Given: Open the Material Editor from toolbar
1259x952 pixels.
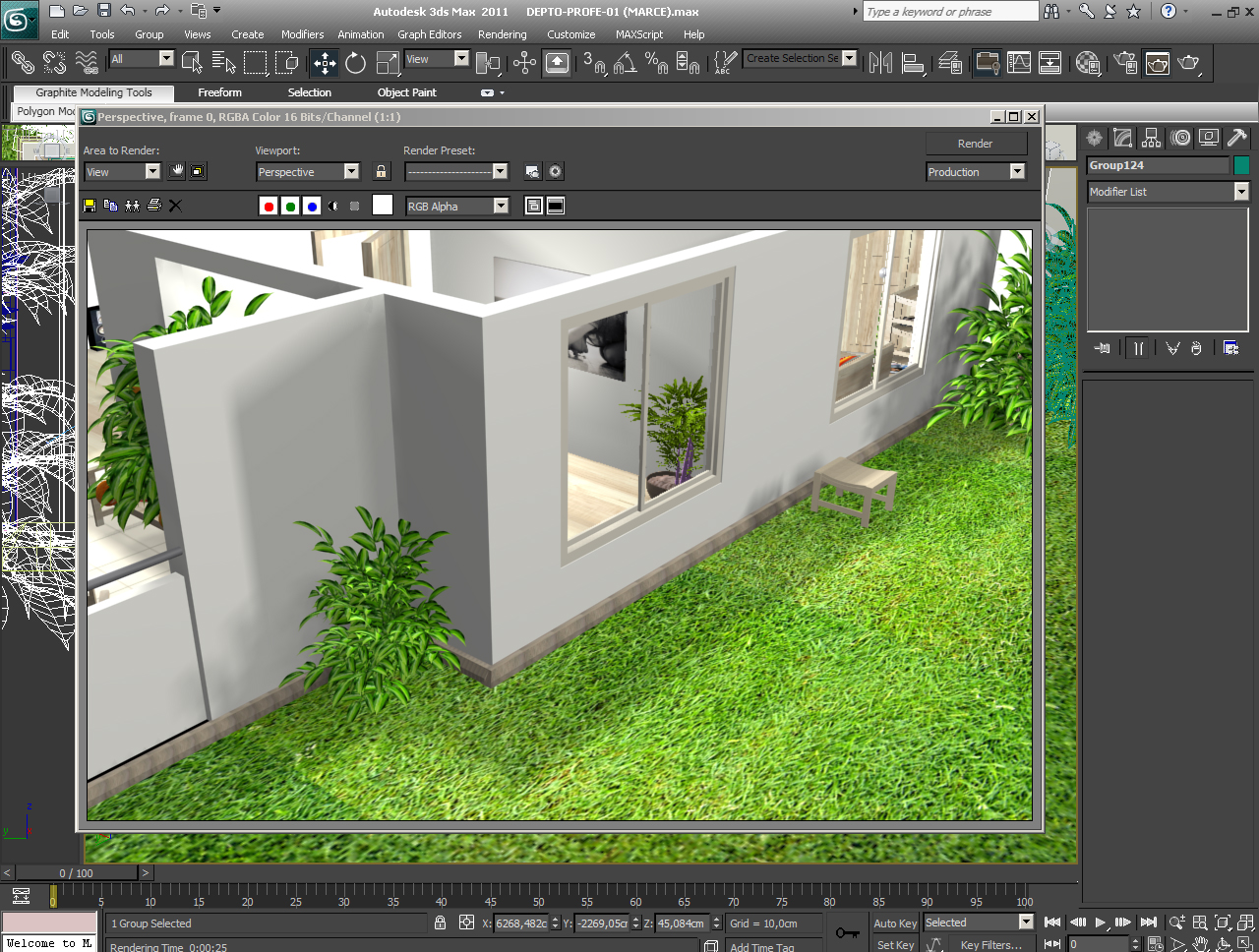Looking at the screenshot, I should point(1088,64).
